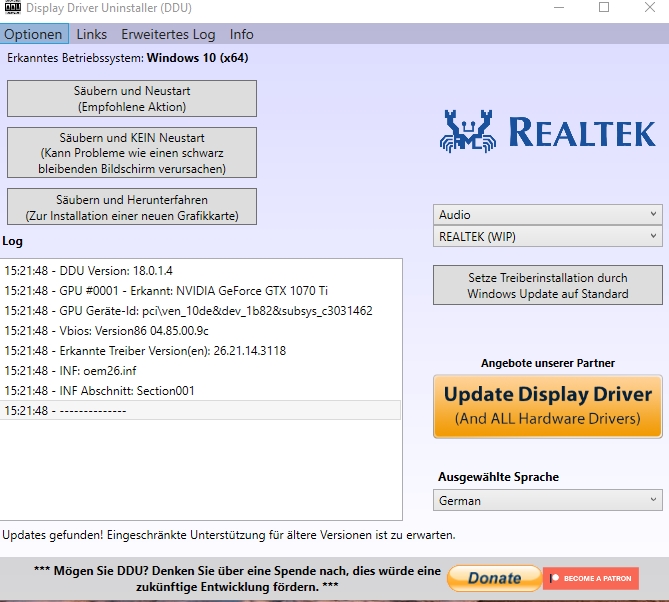Select log line 'Erkannte Treiber Version(en): 26.21.14.3118'
The image size is (669, 602).
click(x=201, y=351)
